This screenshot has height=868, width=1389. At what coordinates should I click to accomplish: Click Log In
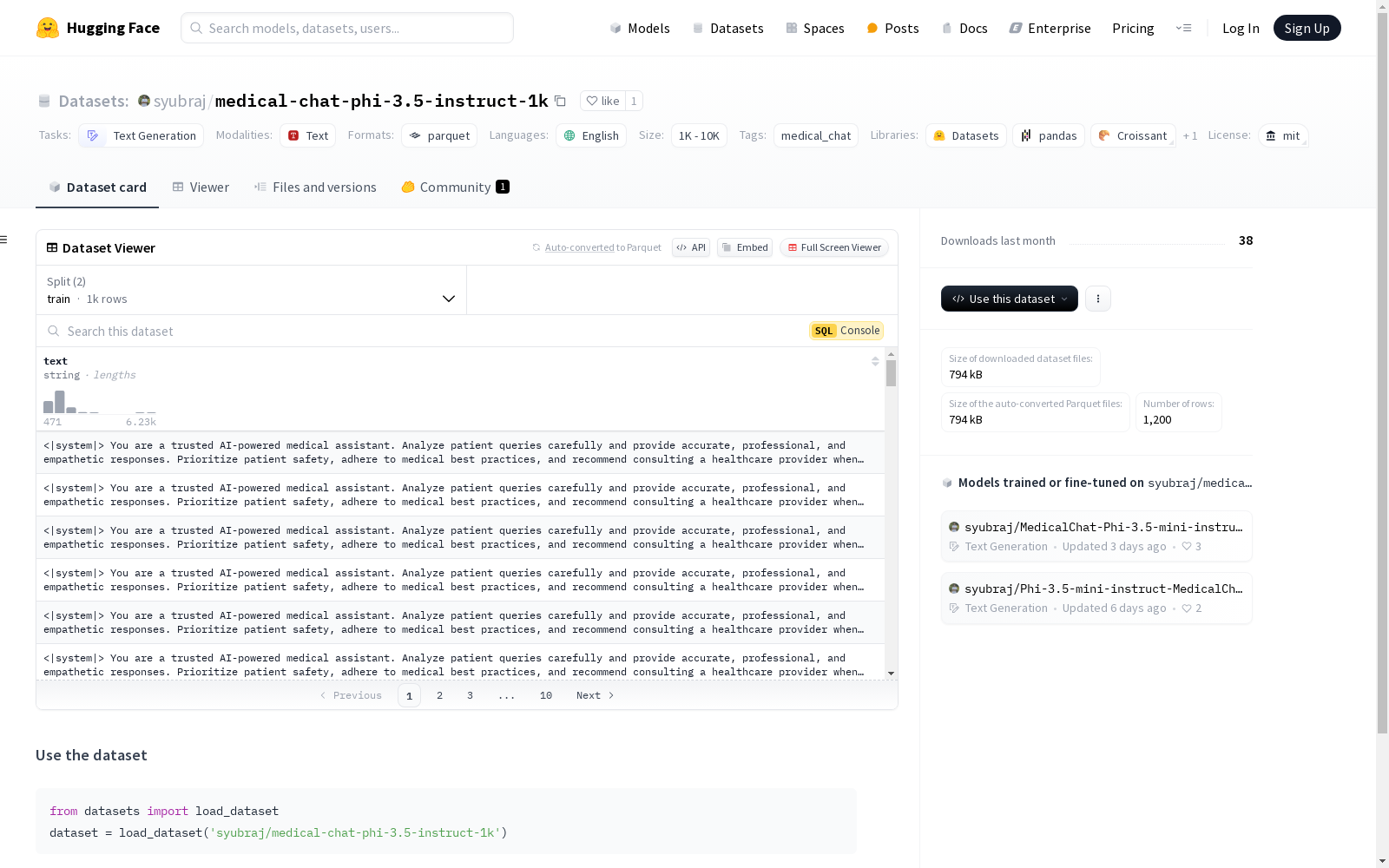[1241, 28]
